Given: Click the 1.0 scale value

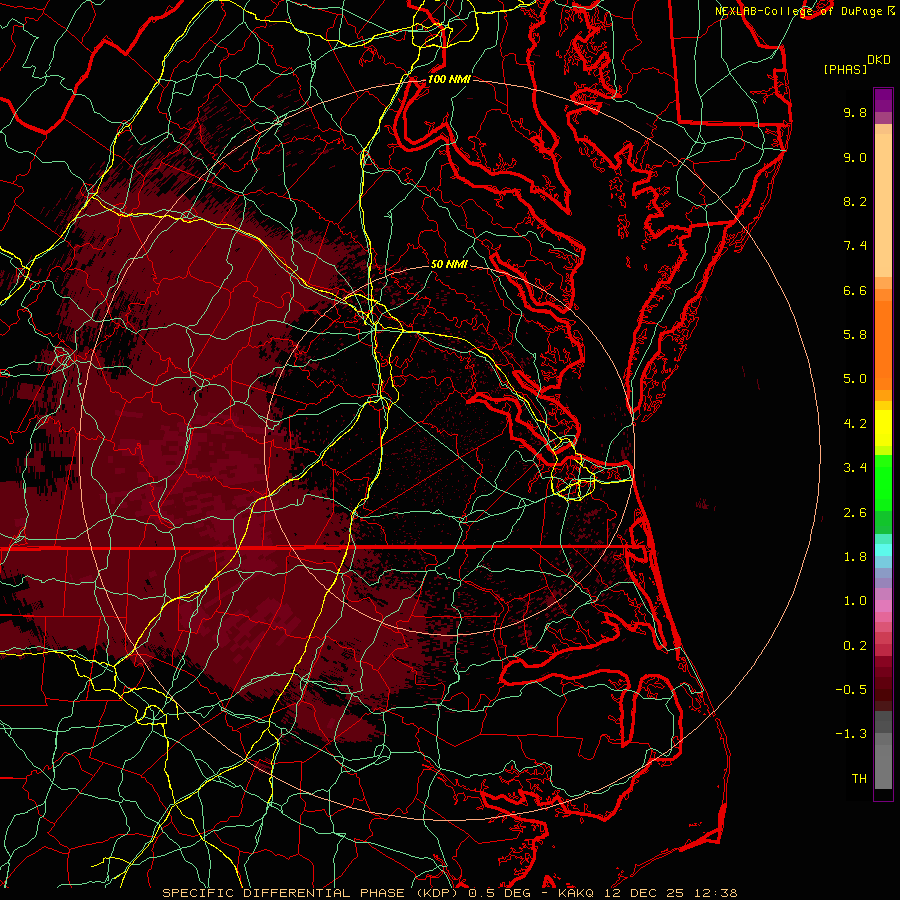Looking at the screenshot, I should [855, 601].
